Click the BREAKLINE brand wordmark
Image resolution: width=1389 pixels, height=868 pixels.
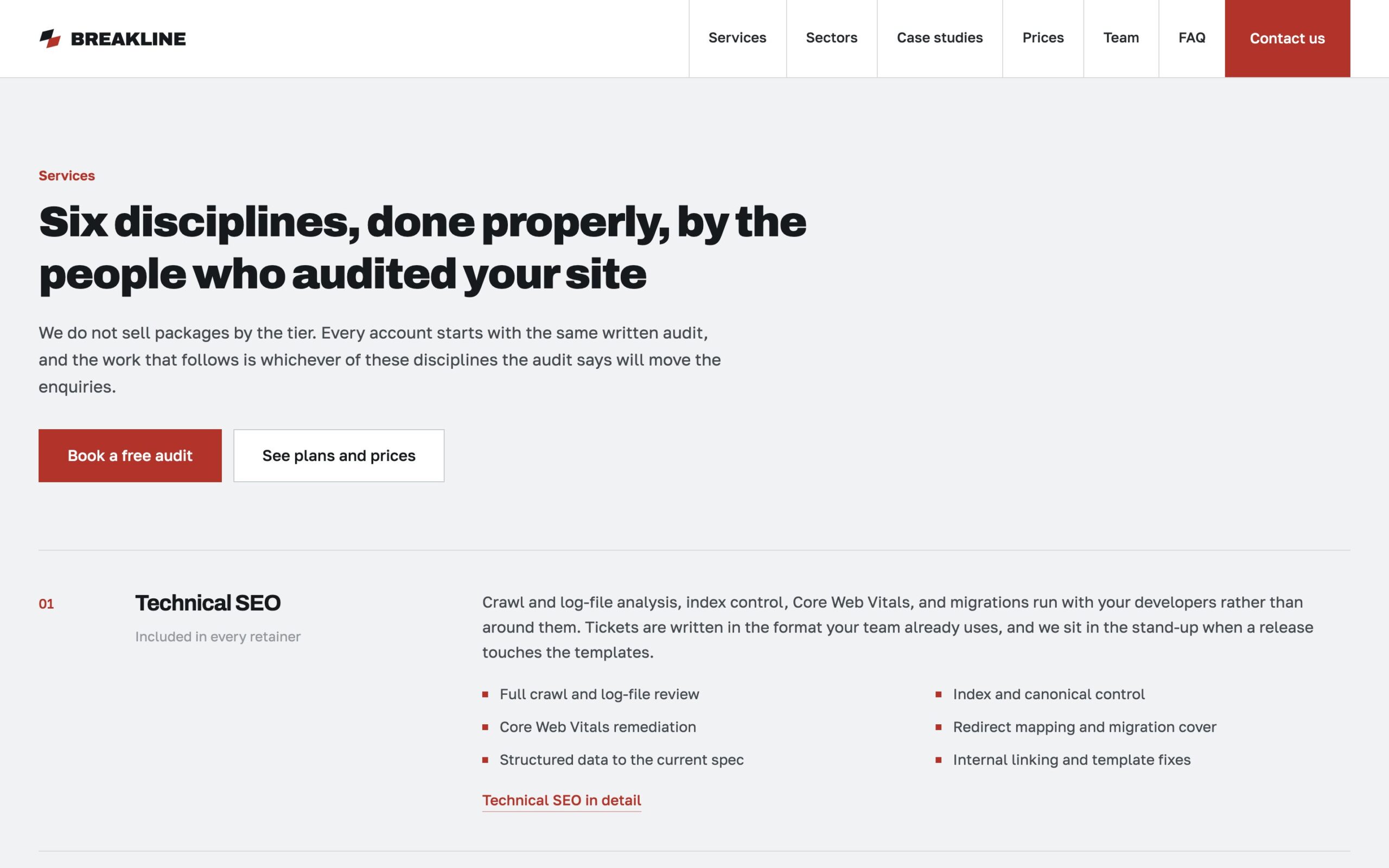point(128,39)
